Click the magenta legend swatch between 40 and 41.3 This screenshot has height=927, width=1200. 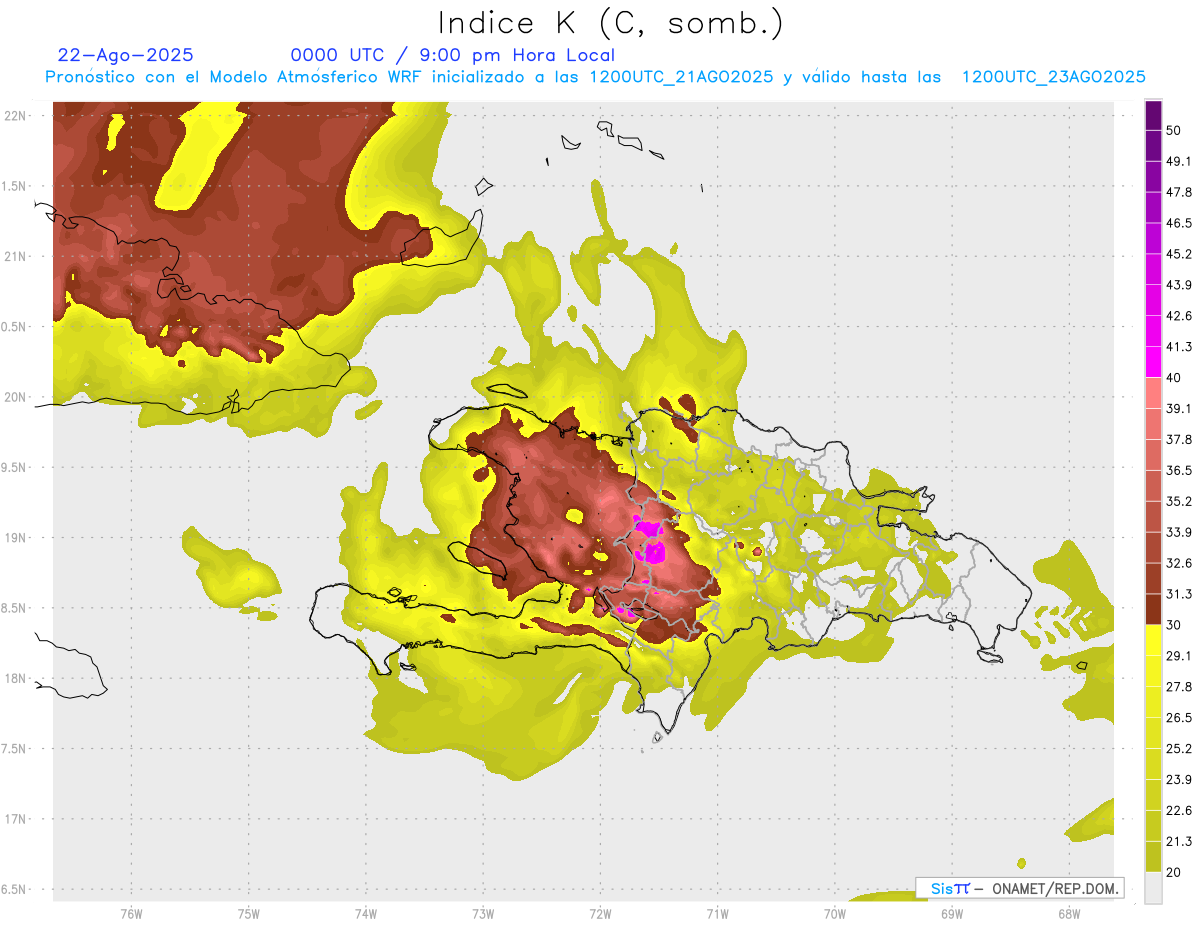(1154, 362)
